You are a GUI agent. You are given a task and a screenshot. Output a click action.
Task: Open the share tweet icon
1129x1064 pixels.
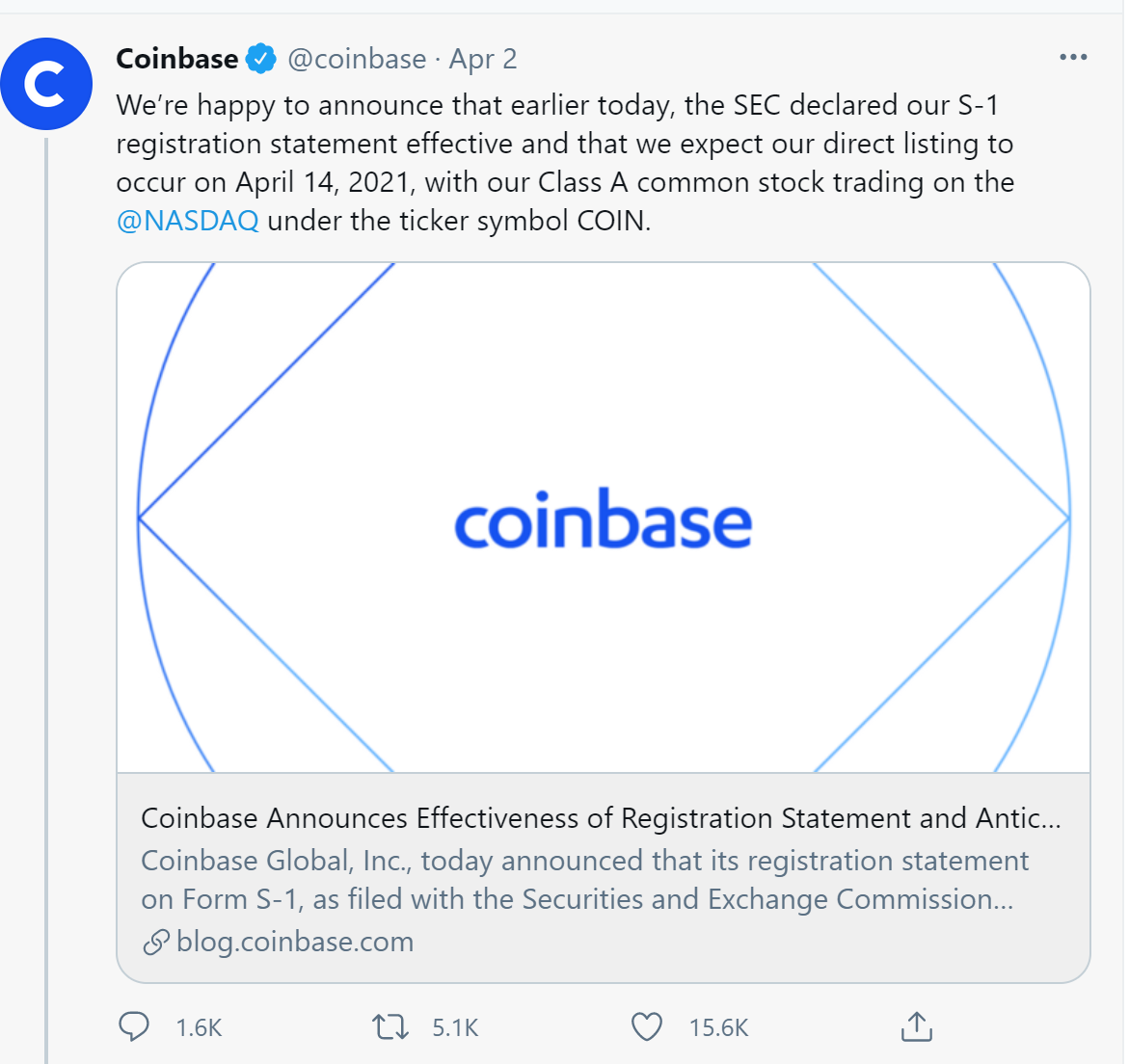[915, 1027]
